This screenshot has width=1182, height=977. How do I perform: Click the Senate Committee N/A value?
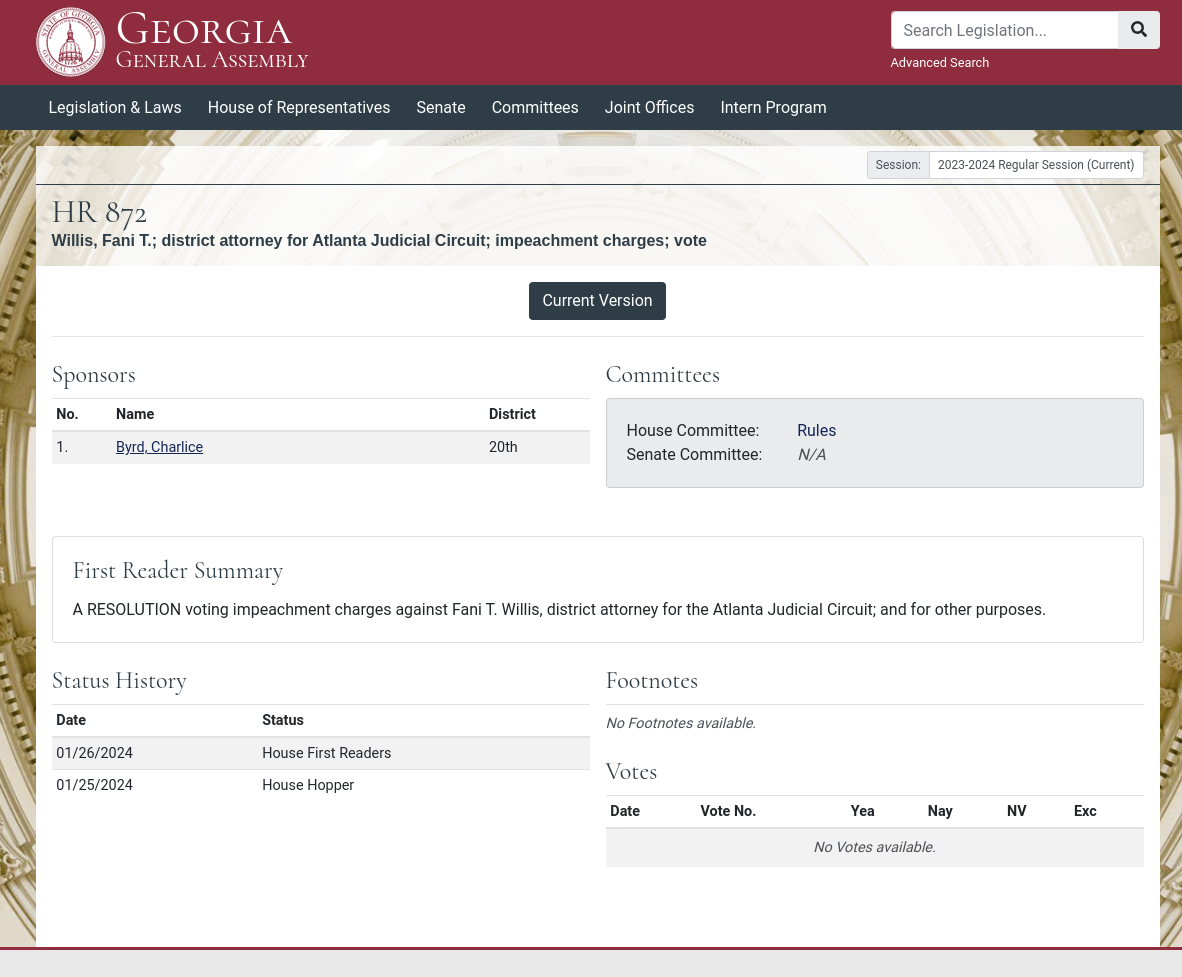812,455
